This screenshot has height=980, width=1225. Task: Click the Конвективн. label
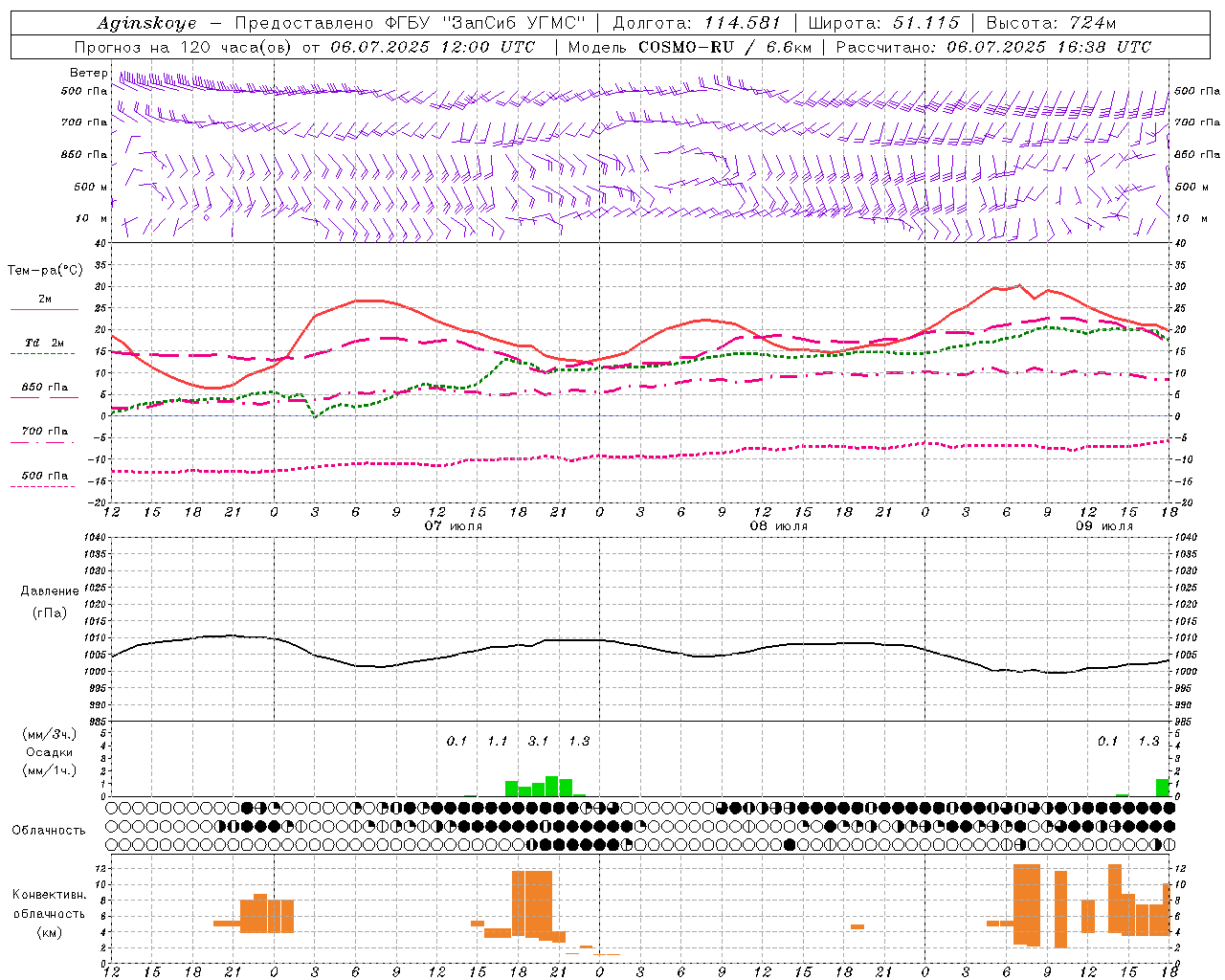pyautogui.click(x=50, y=895)
